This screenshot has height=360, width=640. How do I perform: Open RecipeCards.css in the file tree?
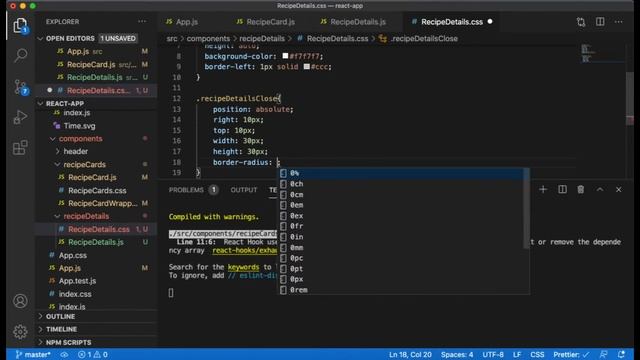tap(96, 191)
